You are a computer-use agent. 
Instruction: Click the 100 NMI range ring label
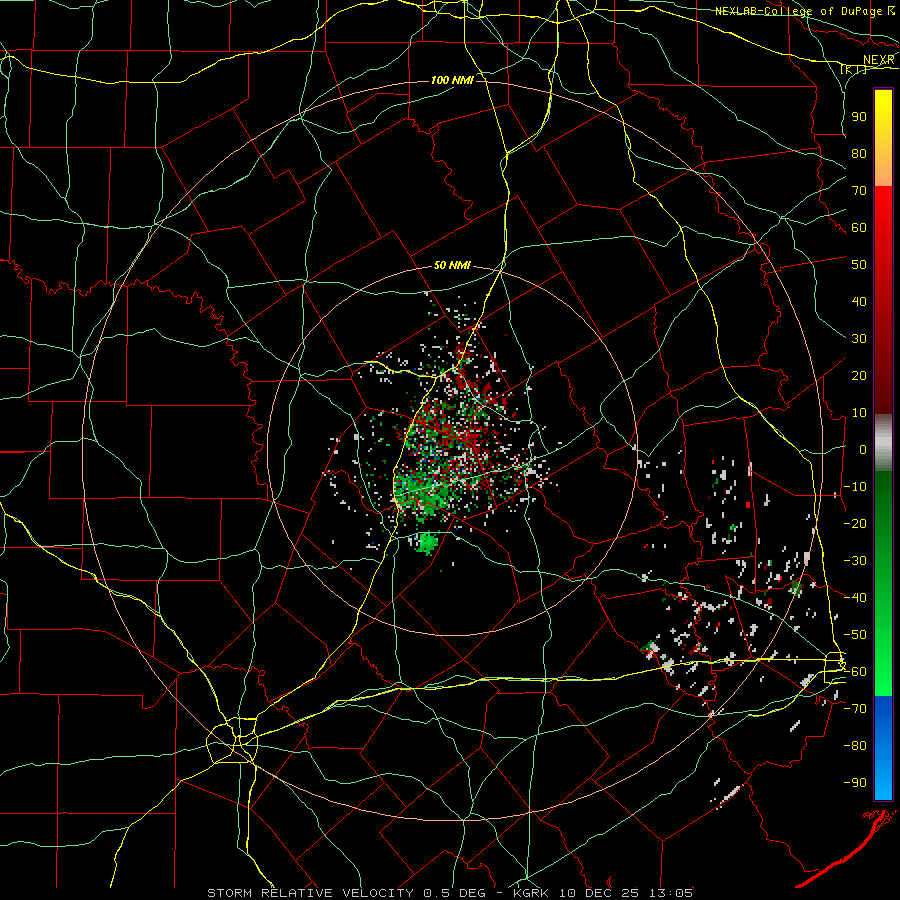452,80
